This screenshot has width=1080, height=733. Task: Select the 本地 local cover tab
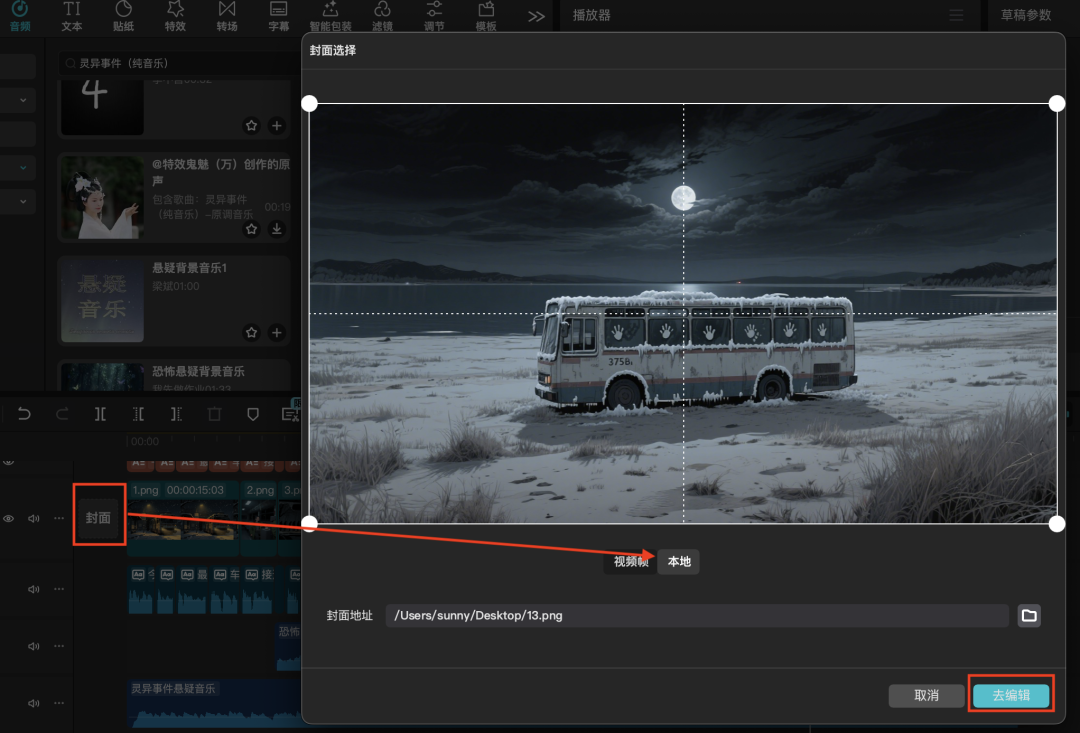pos(679,562)
